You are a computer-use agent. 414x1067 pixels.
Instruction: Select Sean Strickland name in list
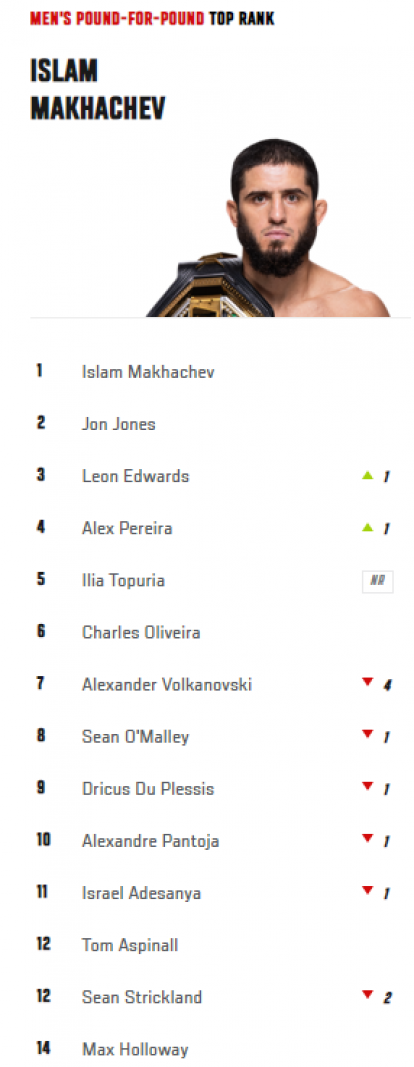pos(142,998)
